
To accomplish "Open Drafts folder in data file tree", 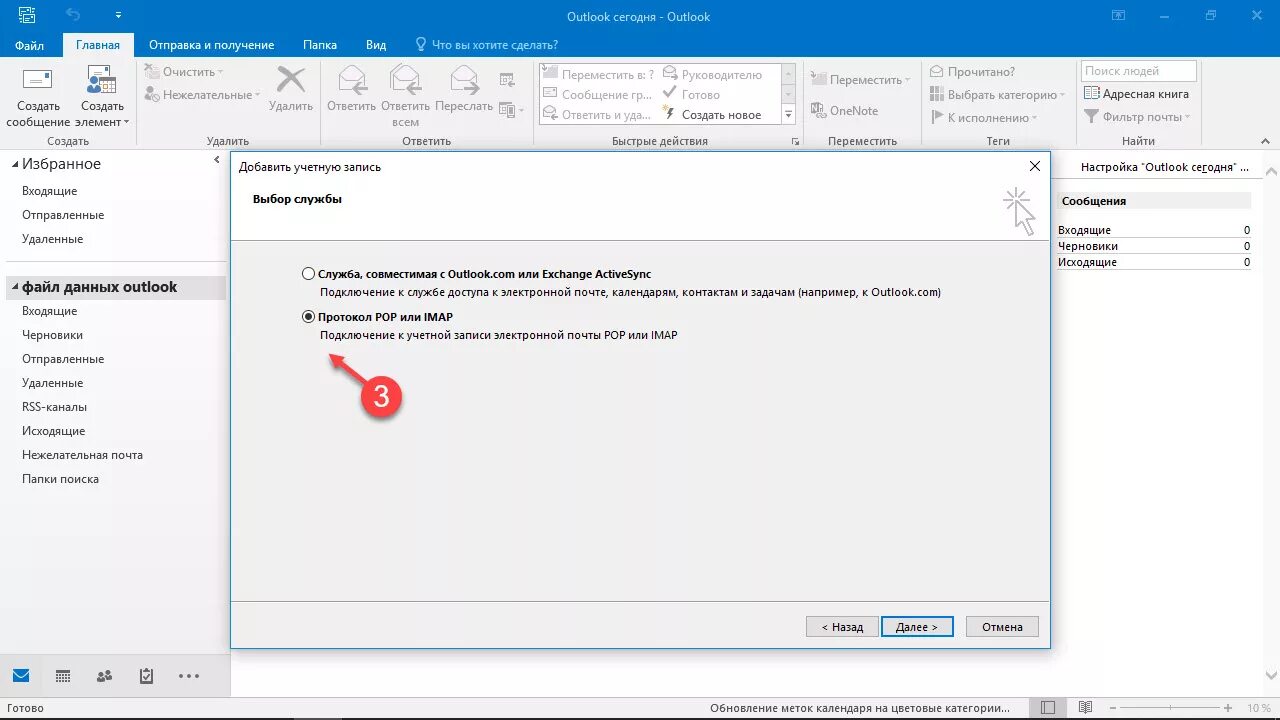I will (x=52, y=335).
